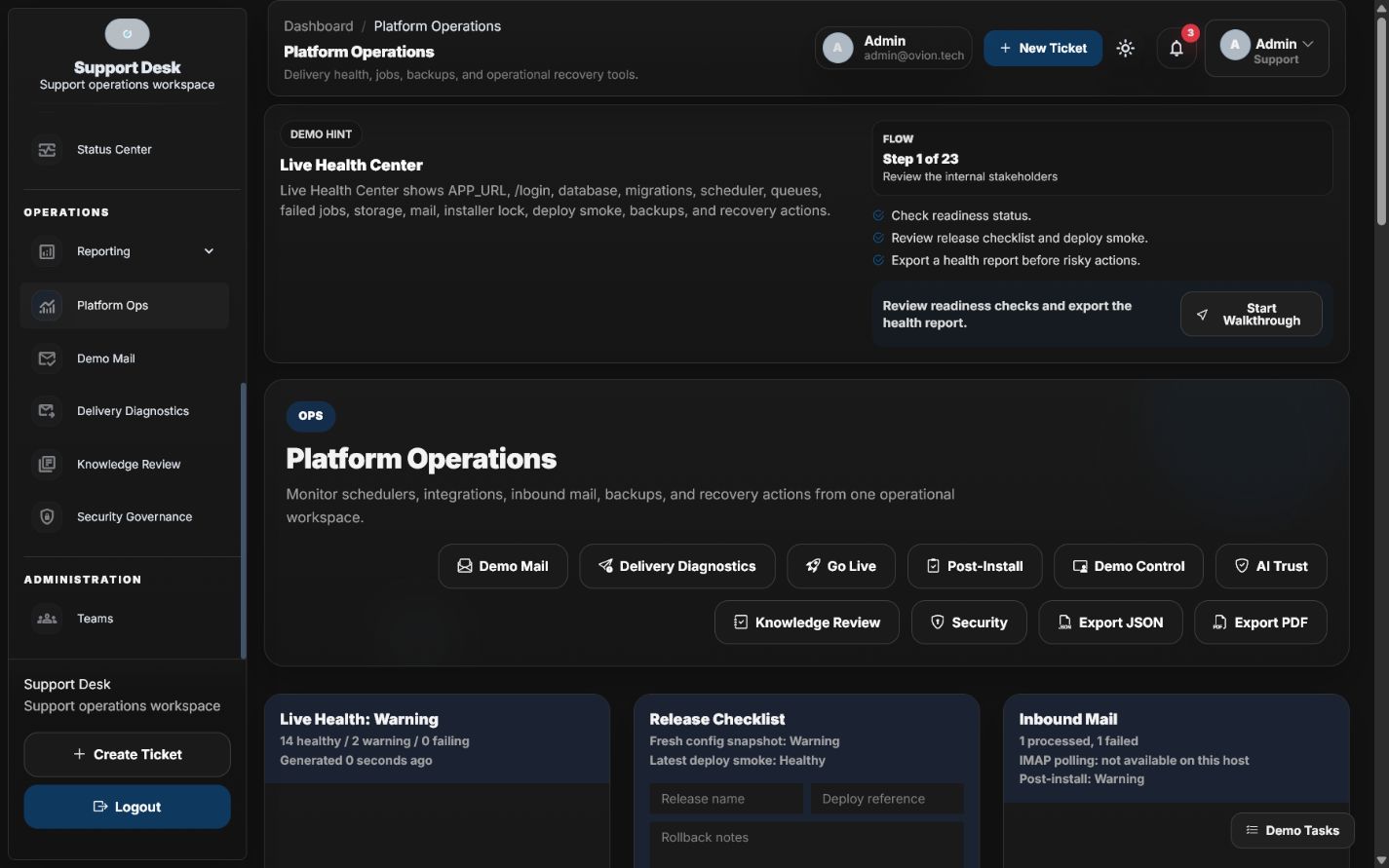Click the Create Ticket button

coord(128,755)
